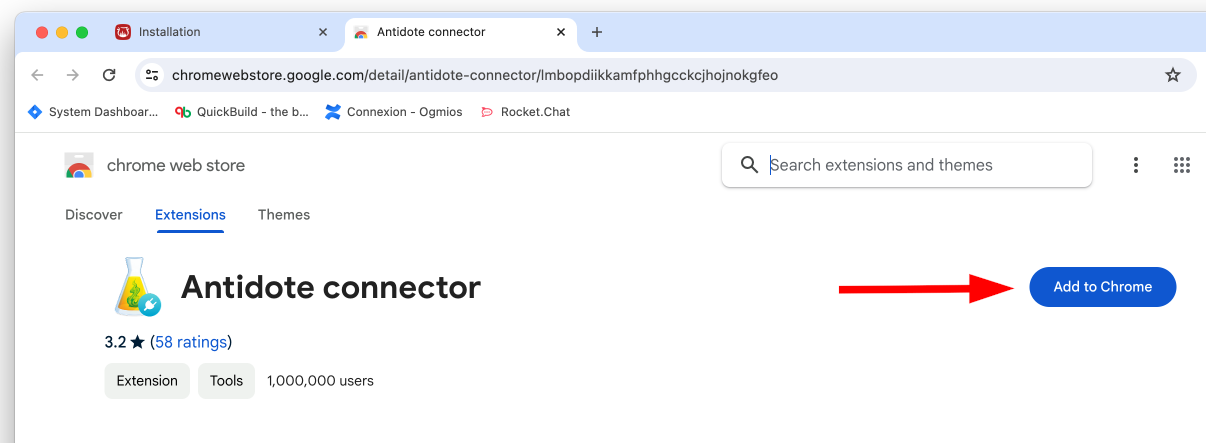Bookmark this page with the star icon

[1173, 75]
